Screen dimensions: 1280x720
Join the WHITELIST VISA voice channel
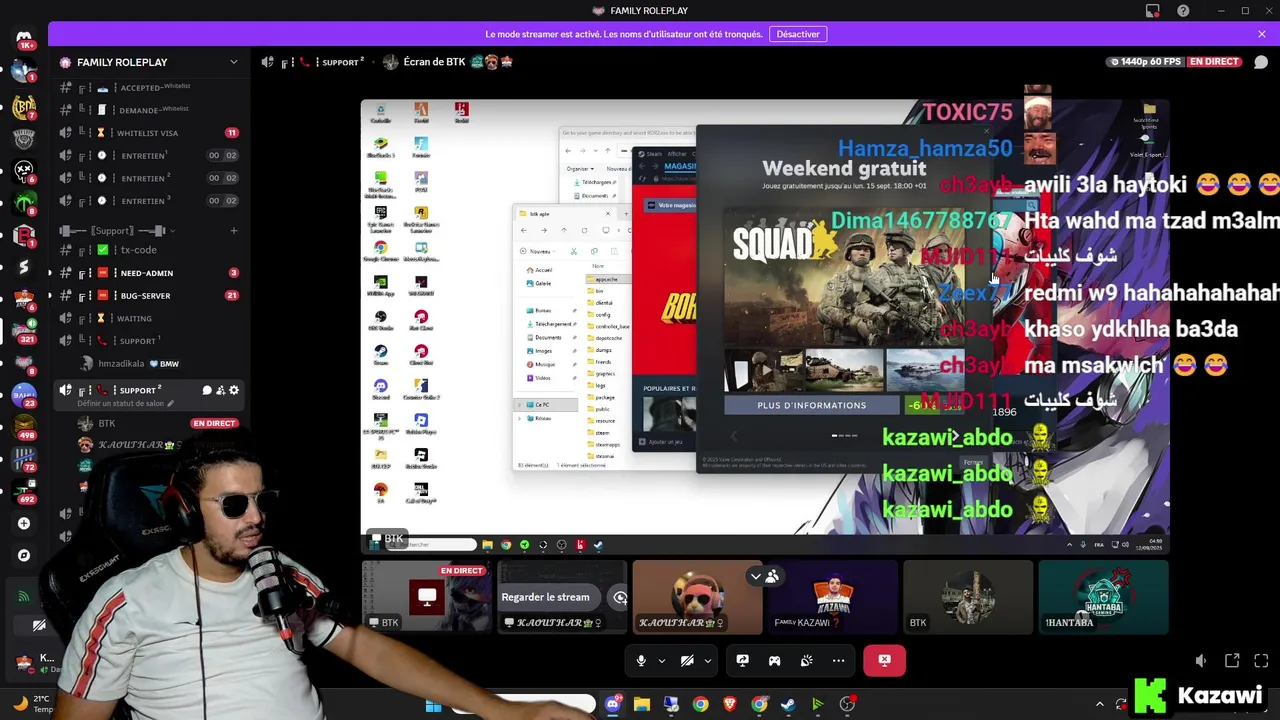[x=150, y=133]
